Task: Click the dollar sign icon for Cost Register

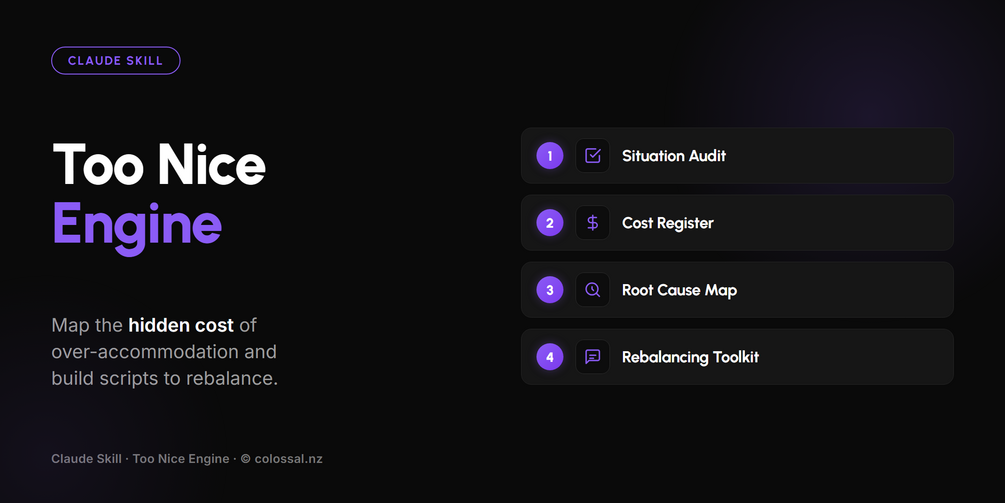Action: point(592,223)
